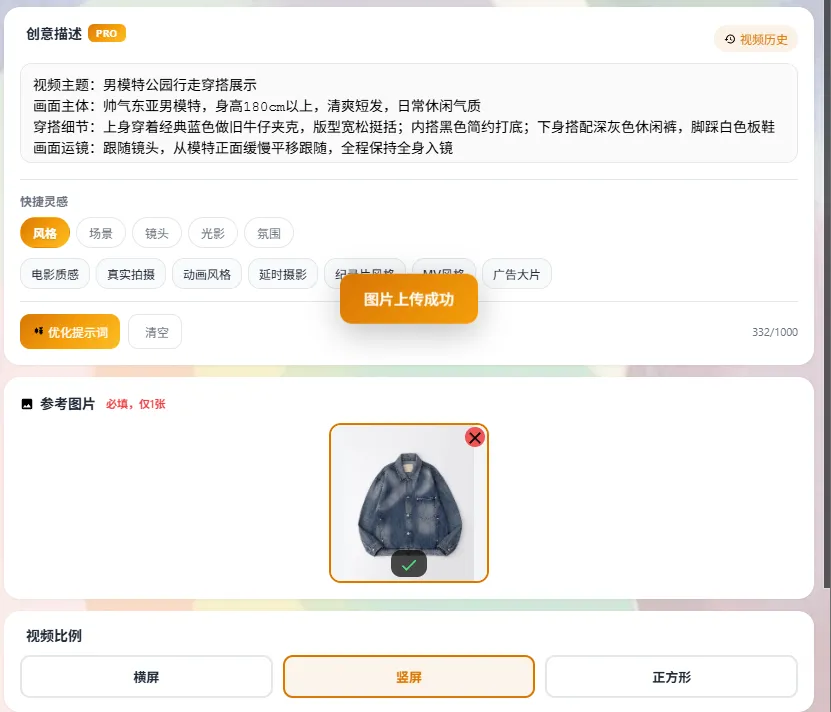This screenshot has height=712, width=831.
Task: Add the 真实拍摄 style tag
Action: pos(131,274)
